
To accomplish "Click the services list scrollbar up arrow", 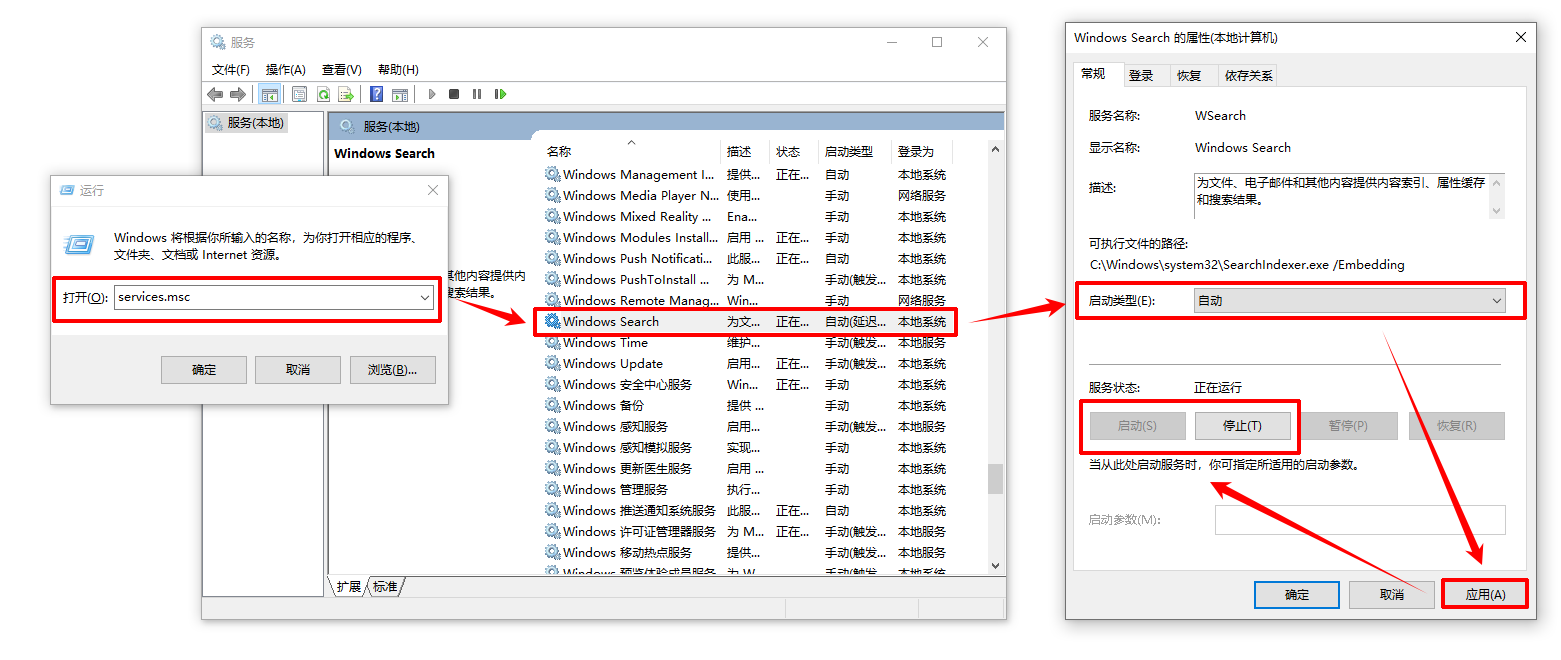I will click(x=995, y=150).
